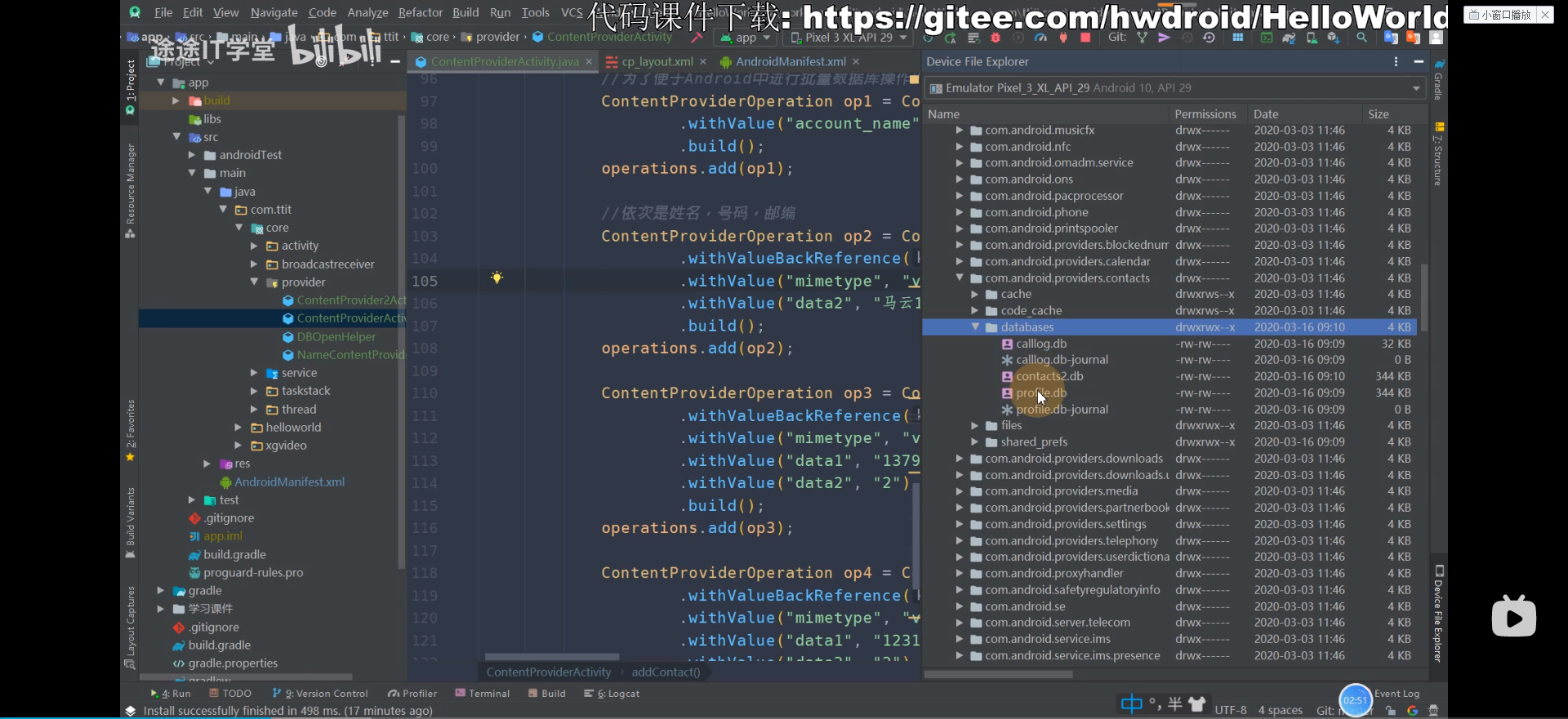Open the app run configuration dropdown

[746, 38]
